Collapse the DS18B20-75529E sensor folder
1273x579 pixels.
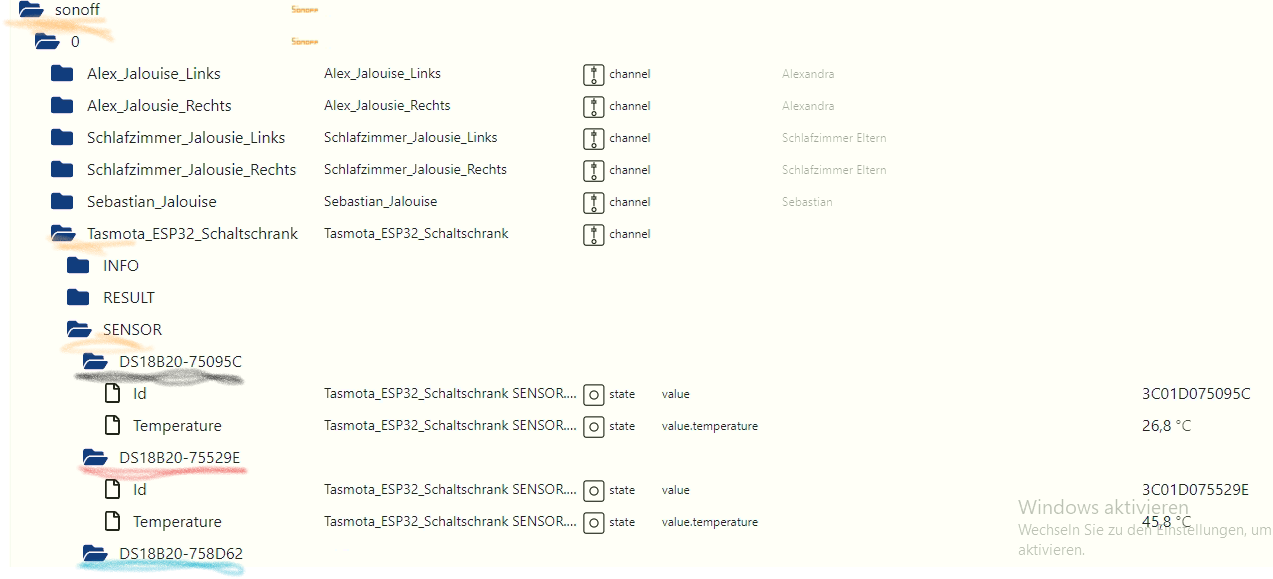(x=95, y=458)
